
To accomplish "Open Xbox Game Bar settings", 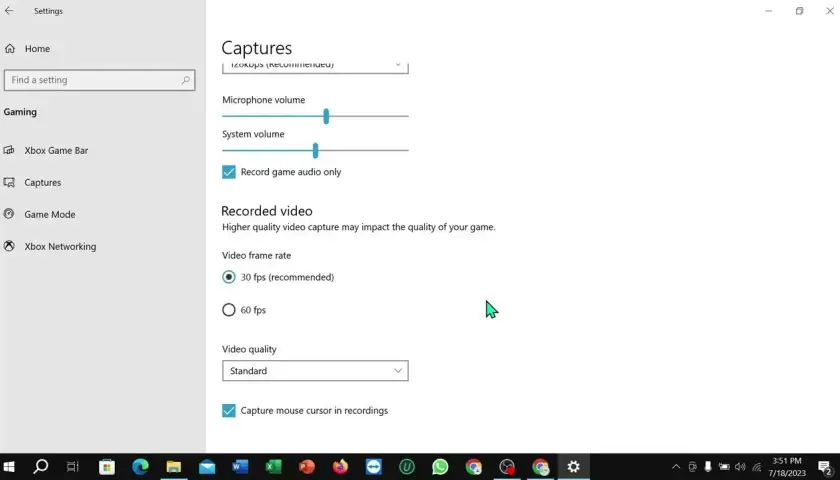I will tap(56, 151).
